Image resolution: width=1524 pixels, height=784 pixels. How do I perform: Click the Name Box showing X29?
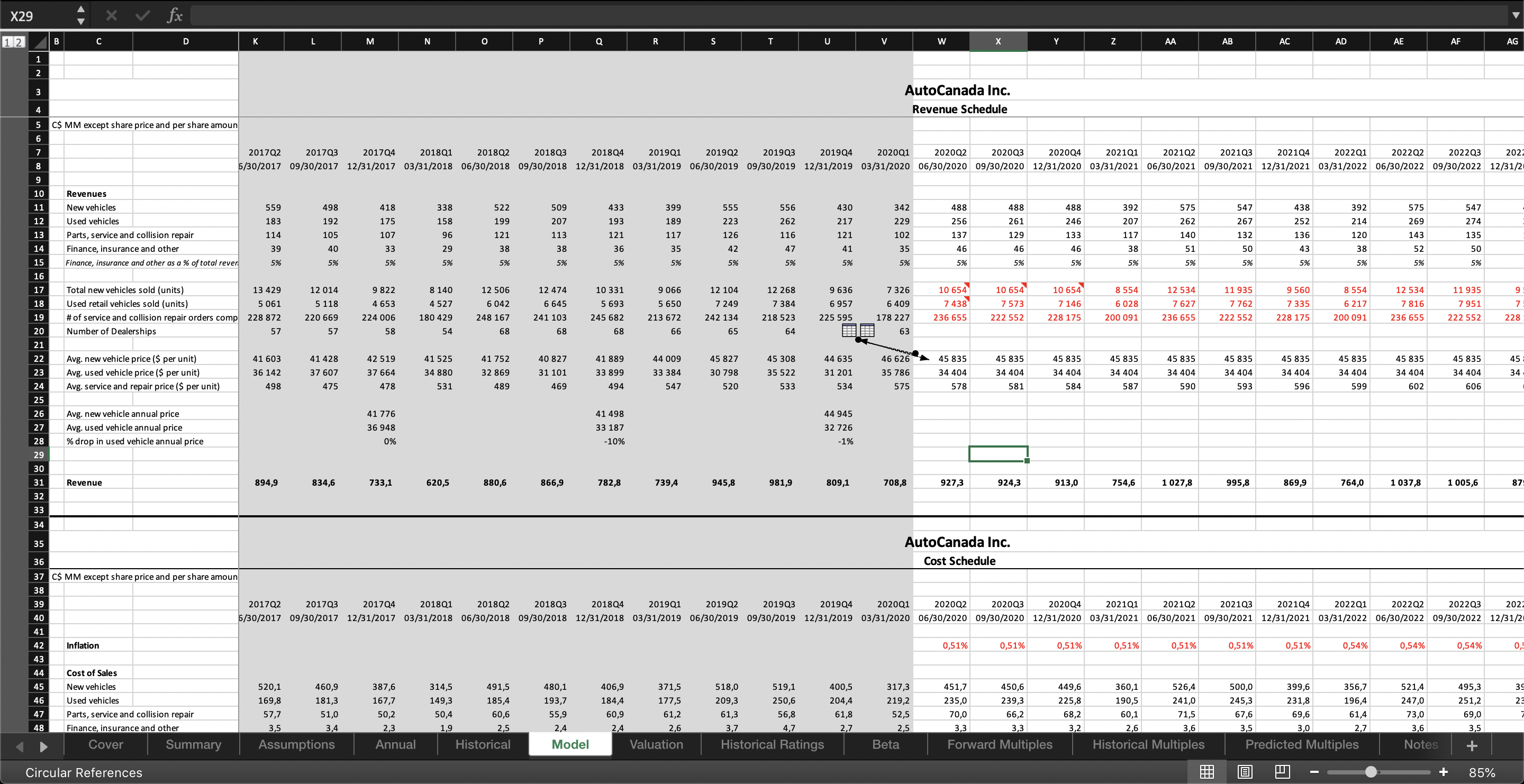[x=38, y=16]
